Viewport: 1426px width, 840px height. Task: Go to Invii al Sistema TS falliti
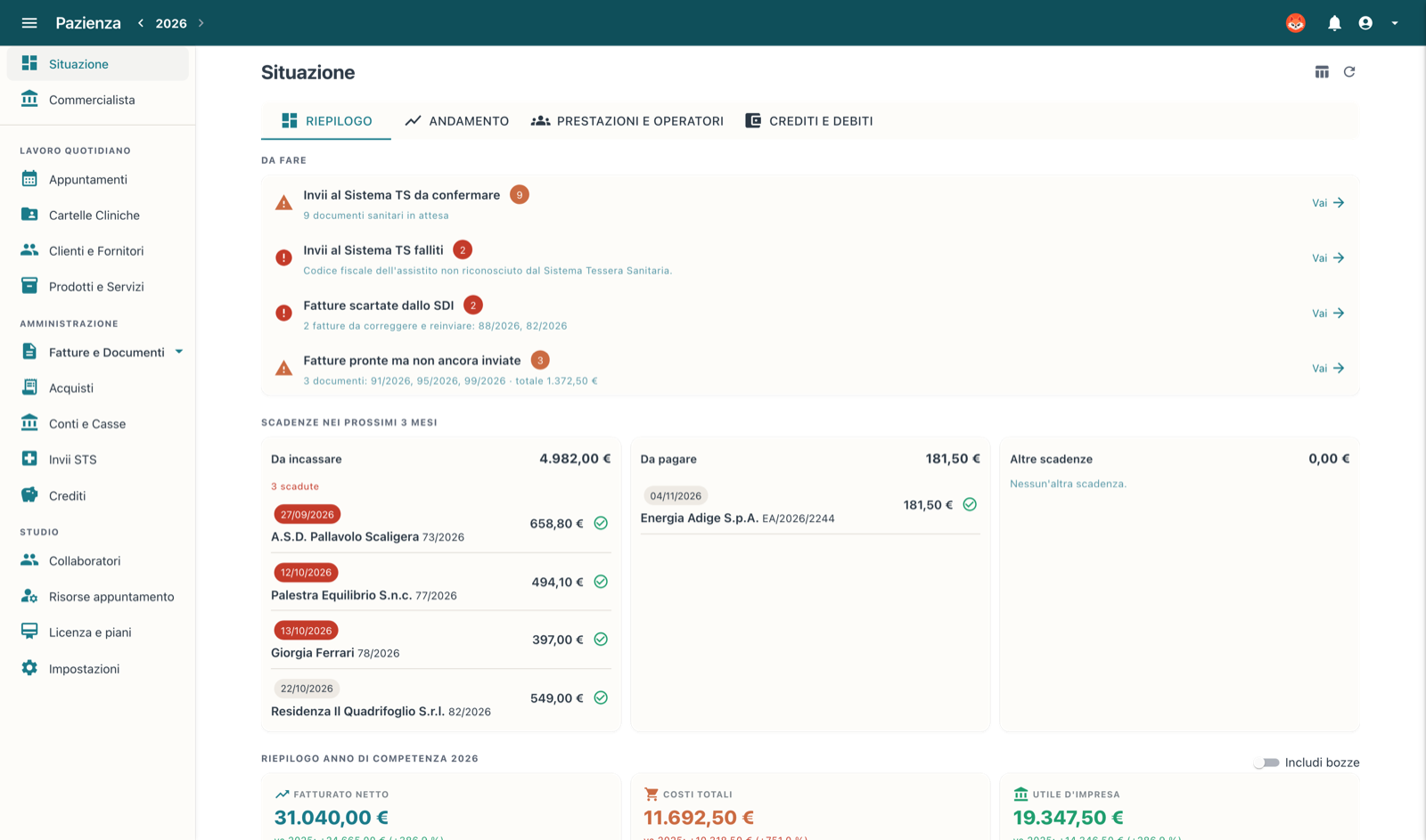pos(1328,258)
